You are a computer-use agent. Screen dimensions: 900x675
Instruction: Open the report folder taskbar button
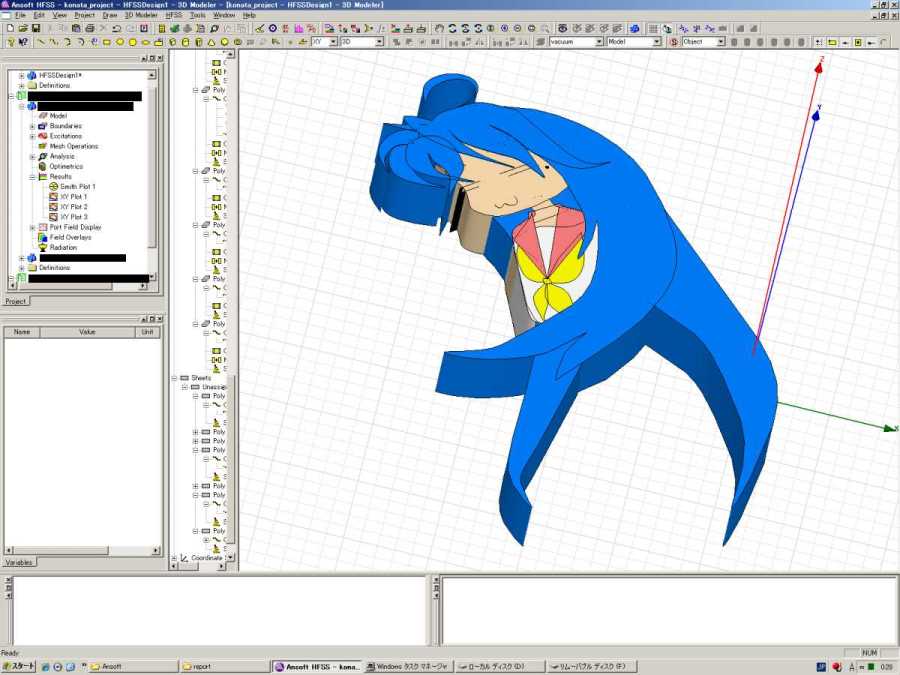pos(224,666)
